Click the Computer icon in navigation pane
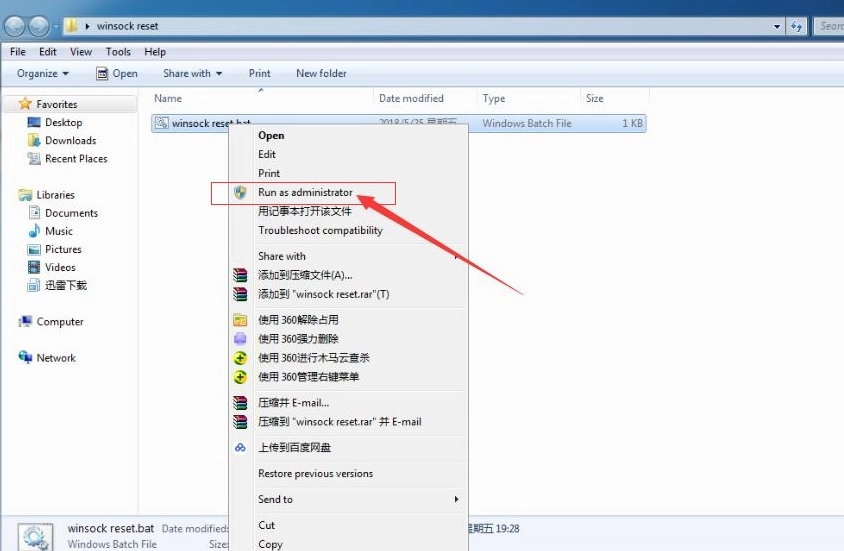 pyautogui.click(x=26, y=322)
